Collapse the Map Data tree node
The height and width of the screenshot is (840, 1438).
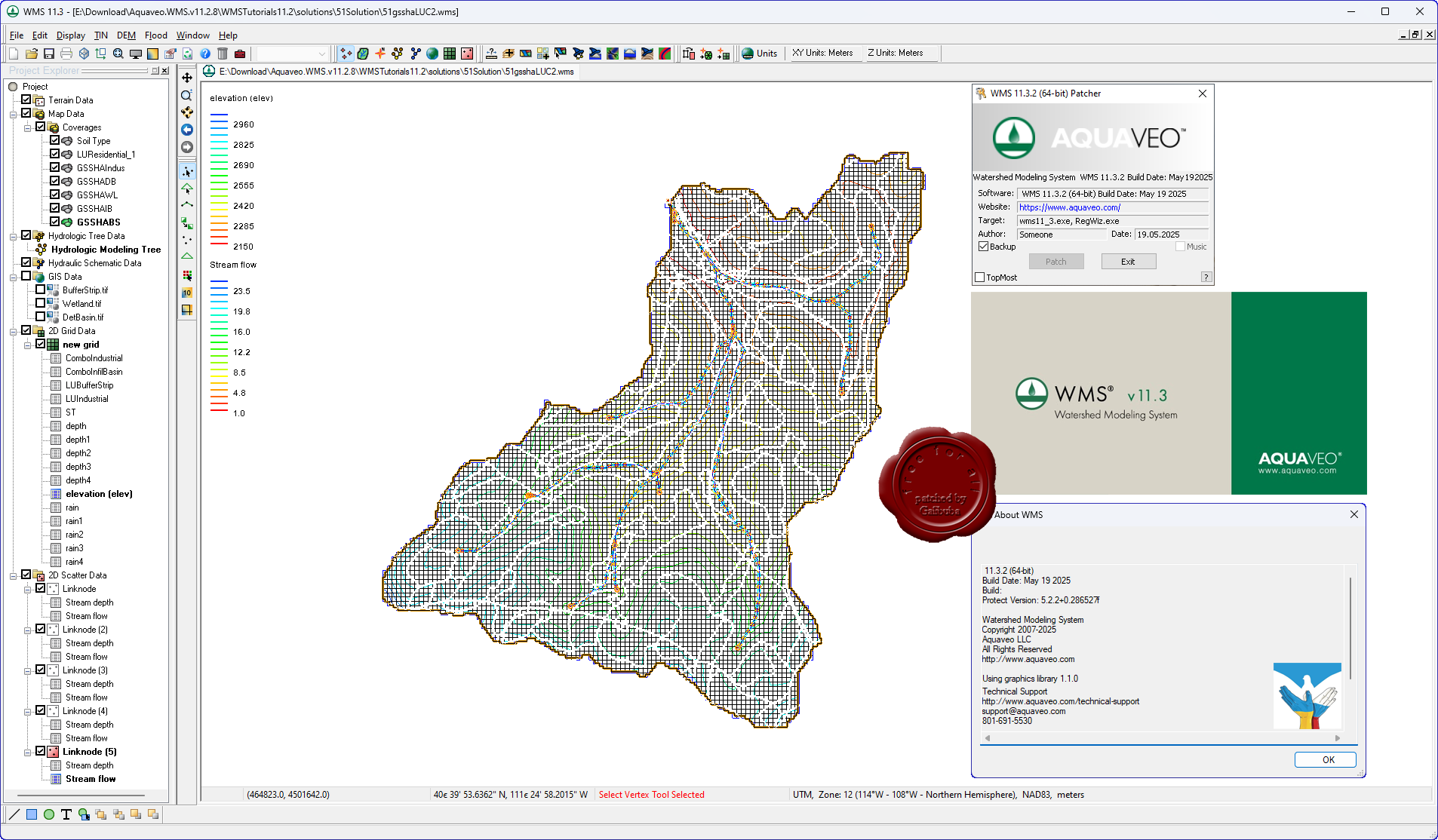(13, 115)
